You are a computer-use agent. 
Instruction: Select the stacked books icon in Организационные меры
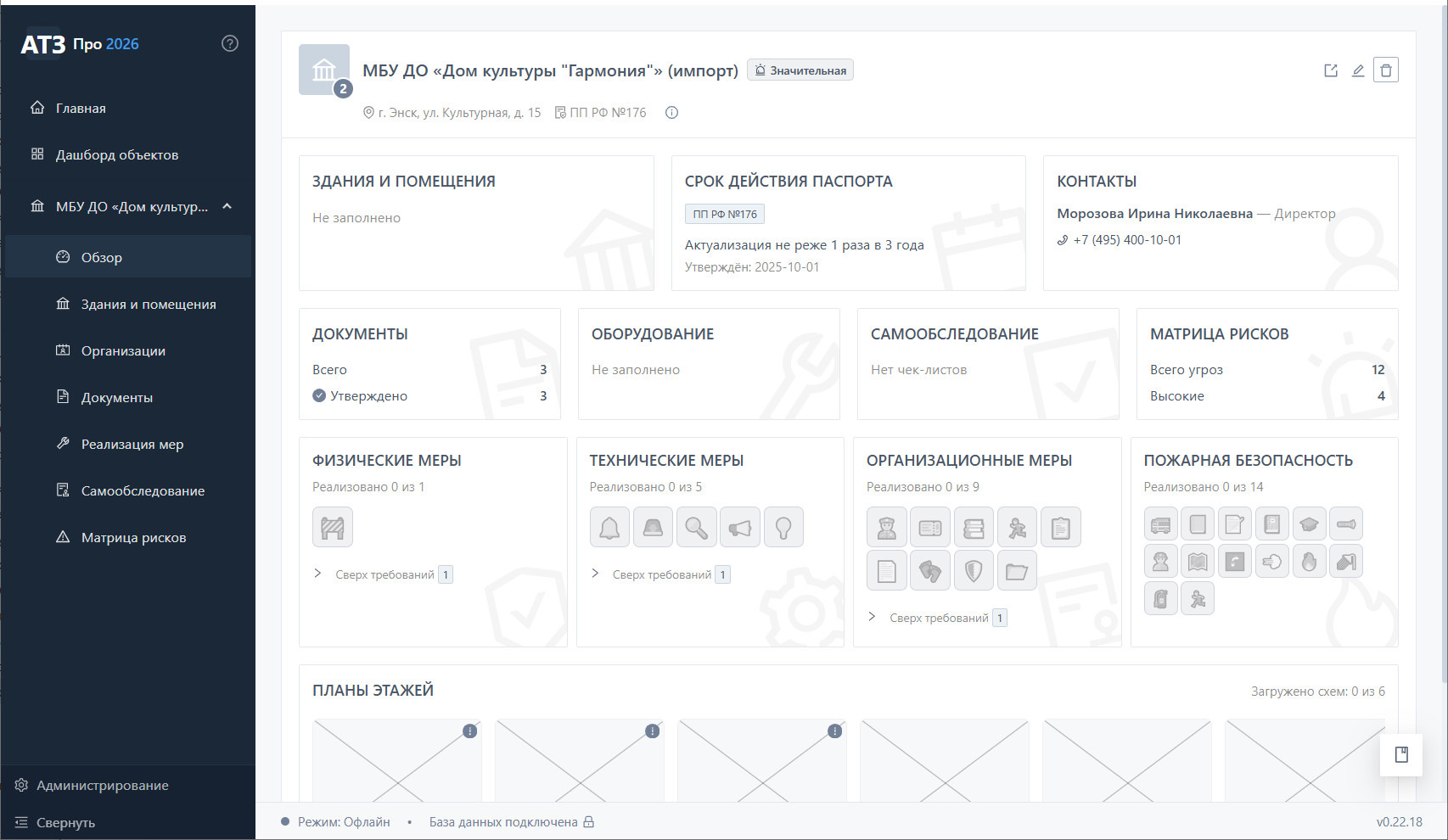point(974,528)
